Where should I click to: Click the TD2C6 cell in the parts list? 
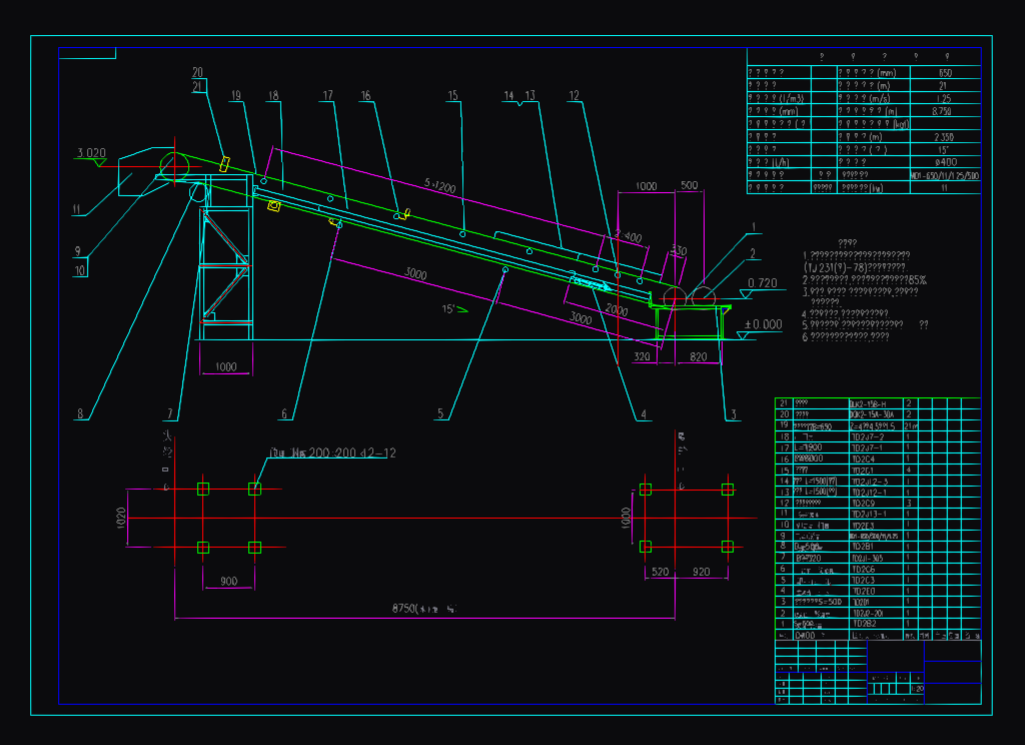[863, 569]
